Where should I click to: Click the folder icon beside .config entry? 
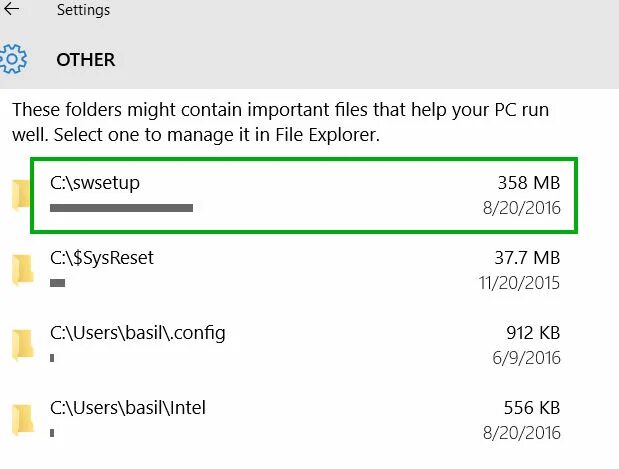tap(21, 345)
